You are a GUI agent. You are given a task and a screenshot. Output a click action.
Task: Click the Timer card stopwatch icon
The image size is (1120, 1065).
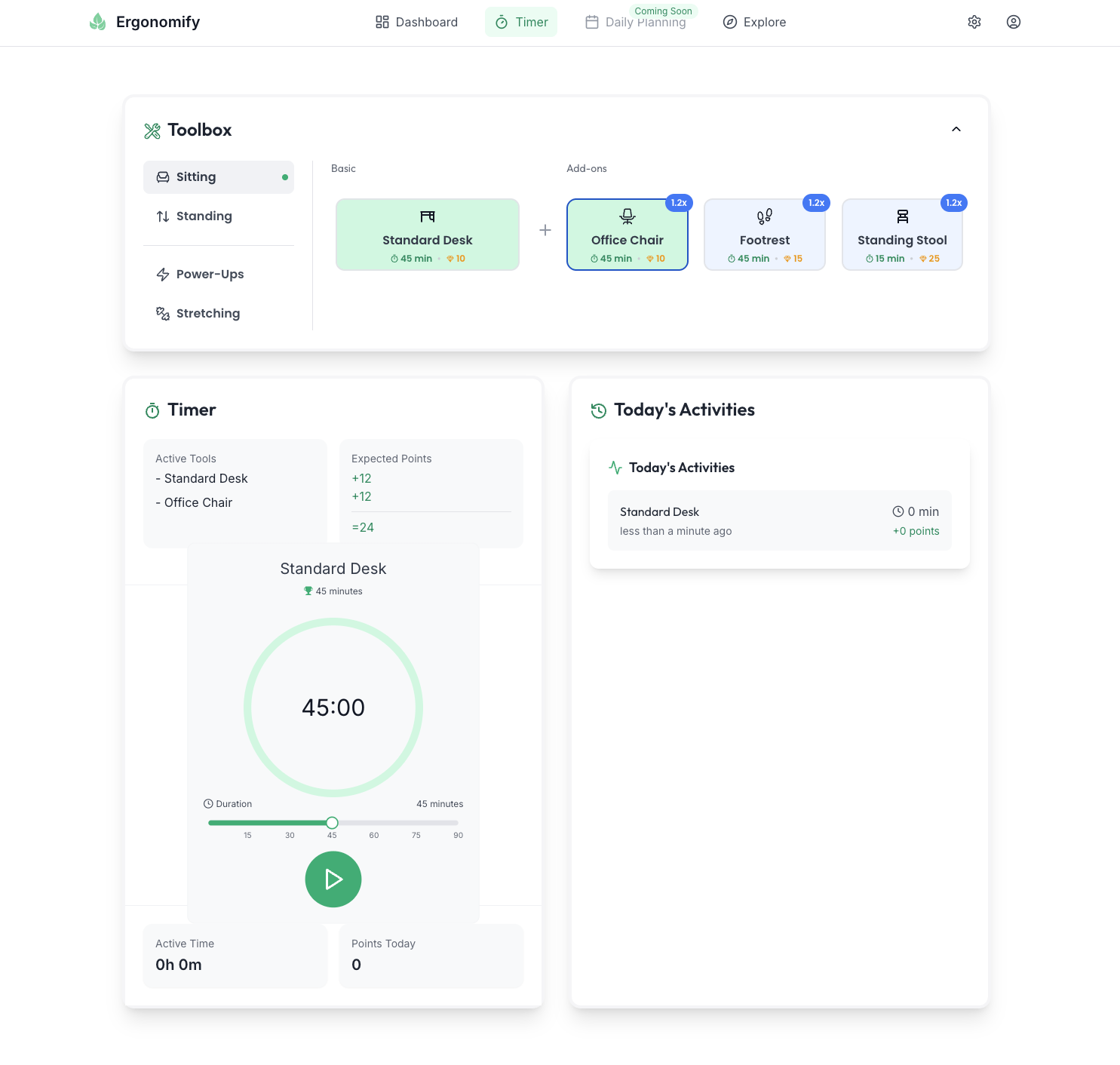click(x=152, y=410)
